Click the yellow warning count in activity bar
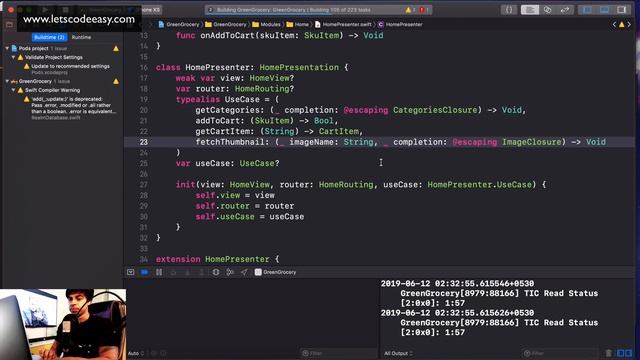Image resolution: width=640 pixels, height=360 pixels. (410, 10)
